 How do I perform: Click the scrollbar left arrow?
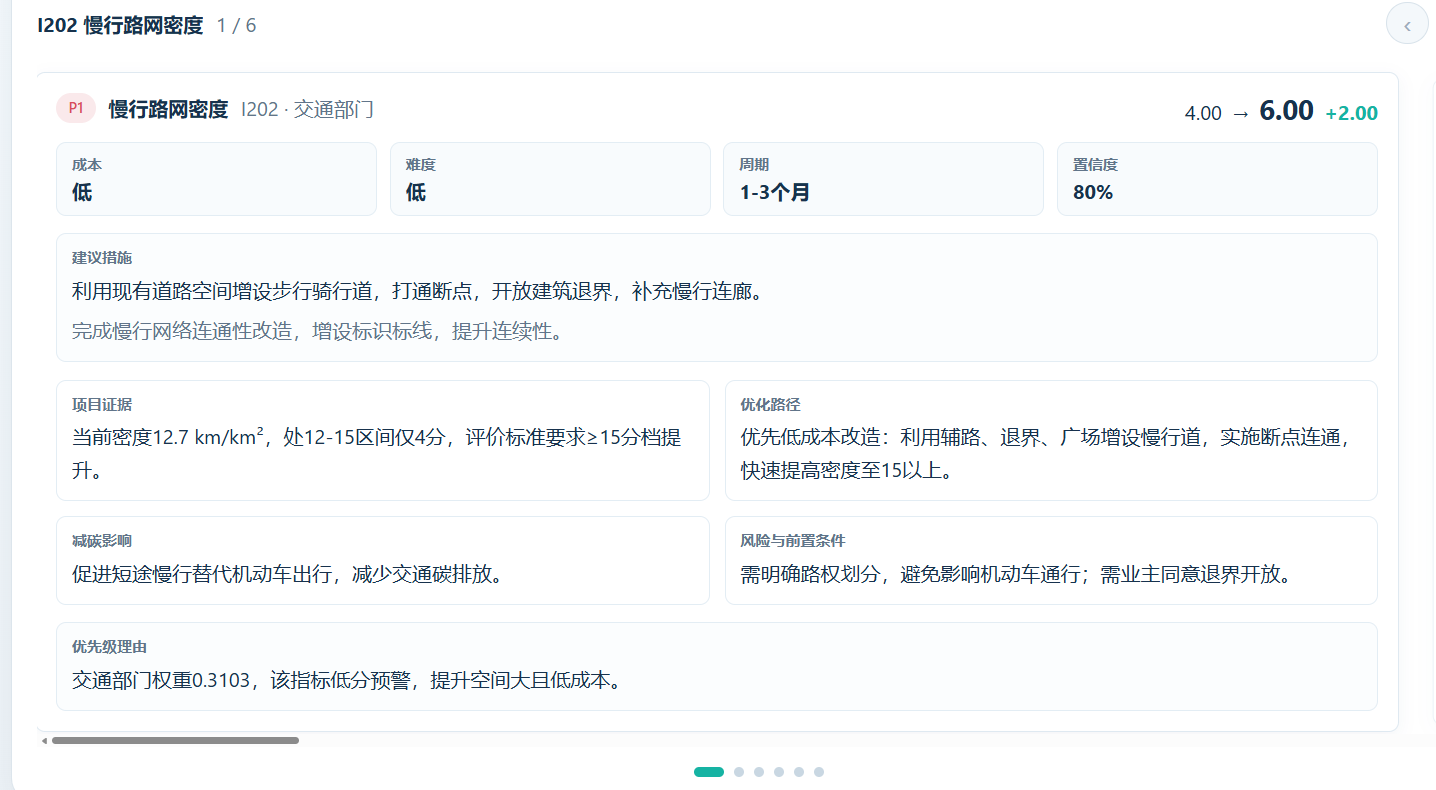click(x=44, y=741)
